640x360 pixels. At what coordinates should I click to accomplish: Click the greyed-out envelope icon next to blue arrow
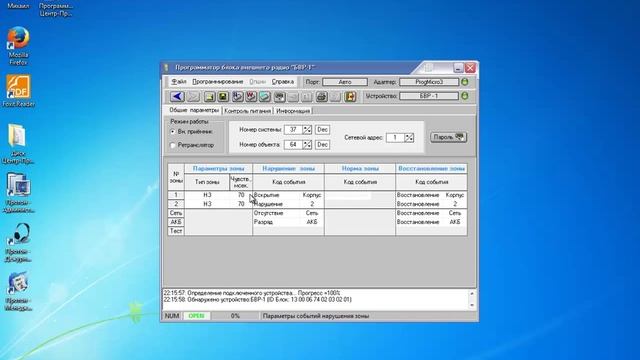(193, 96)
